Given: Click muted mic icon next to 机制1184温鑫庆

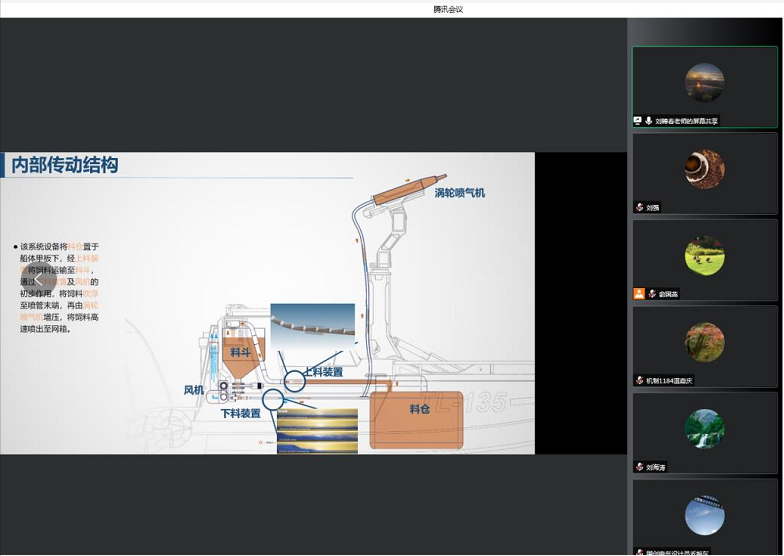Looking at the screenshot, I should [x=639, y=380].
